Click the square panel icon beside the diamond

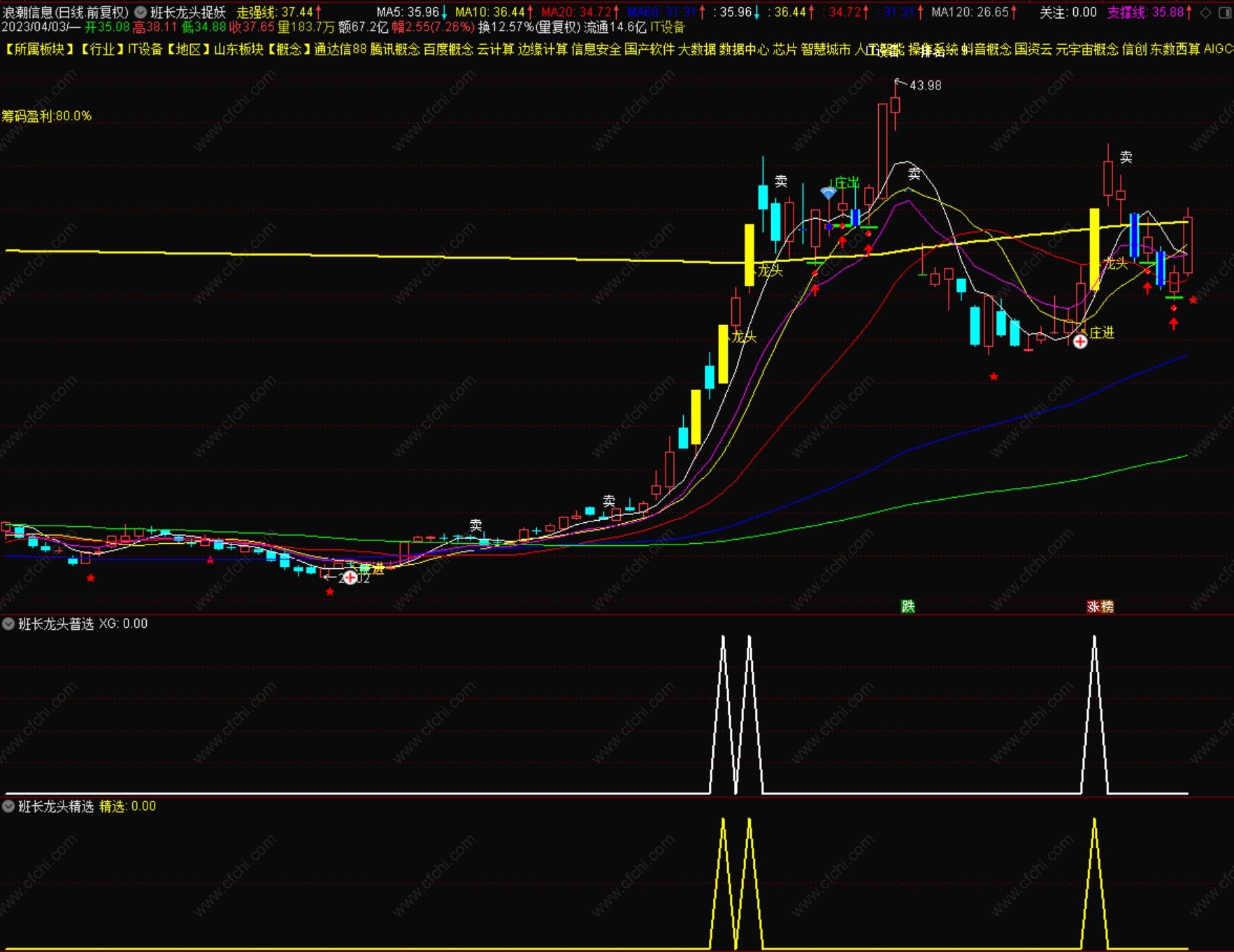point(1225,13)
